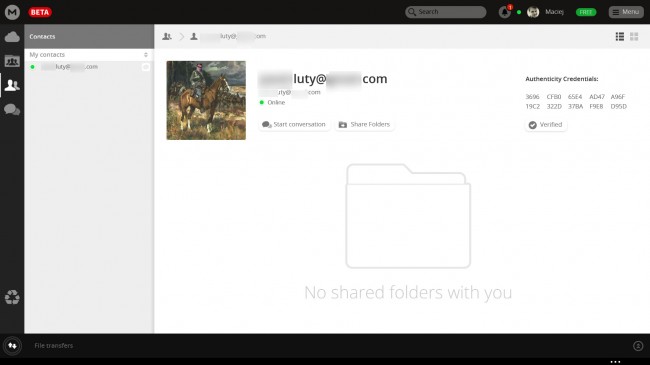Screen dimensions: 650x365
Task: Click the Verified credentials button
Action: [x=546, y=125]
